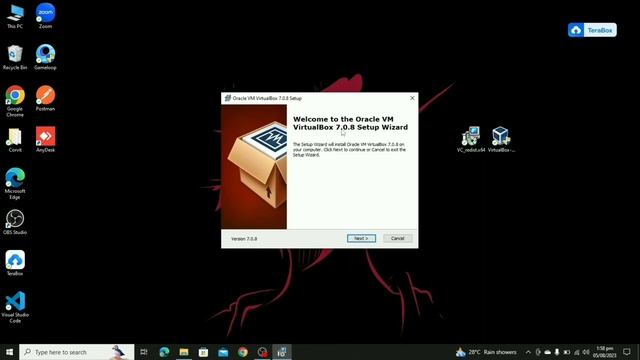Screen dimensions: 640x360
Task: Click the VirtualBox installer taskbar button
Action: click(282, 352)
